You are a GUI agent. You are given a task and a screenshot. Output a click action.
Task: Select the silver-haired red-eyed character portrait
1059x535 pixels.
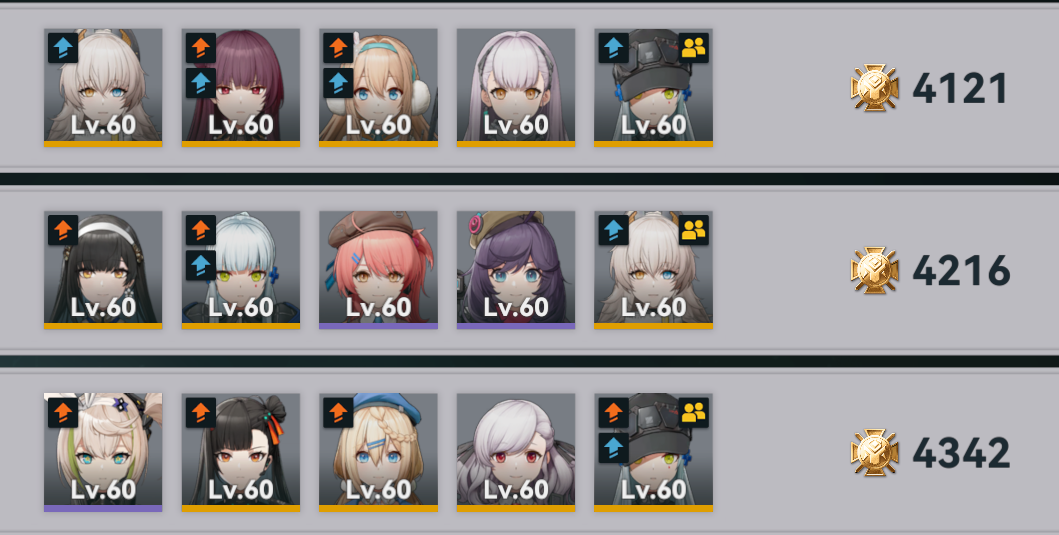point(516,453)
